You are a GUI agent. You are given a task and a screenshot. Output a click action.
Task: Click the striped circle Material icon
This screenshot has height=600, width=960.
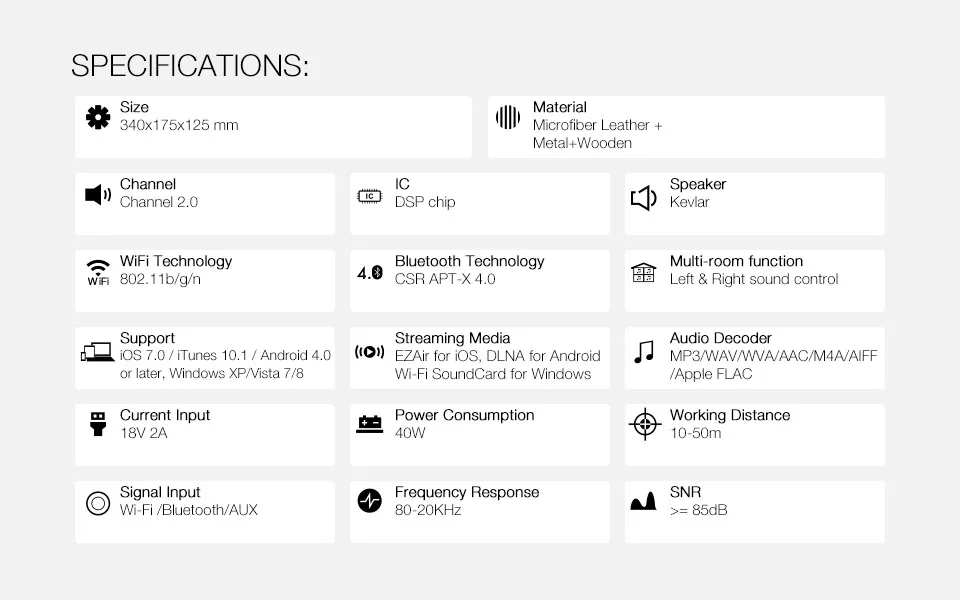pos(508,117)
